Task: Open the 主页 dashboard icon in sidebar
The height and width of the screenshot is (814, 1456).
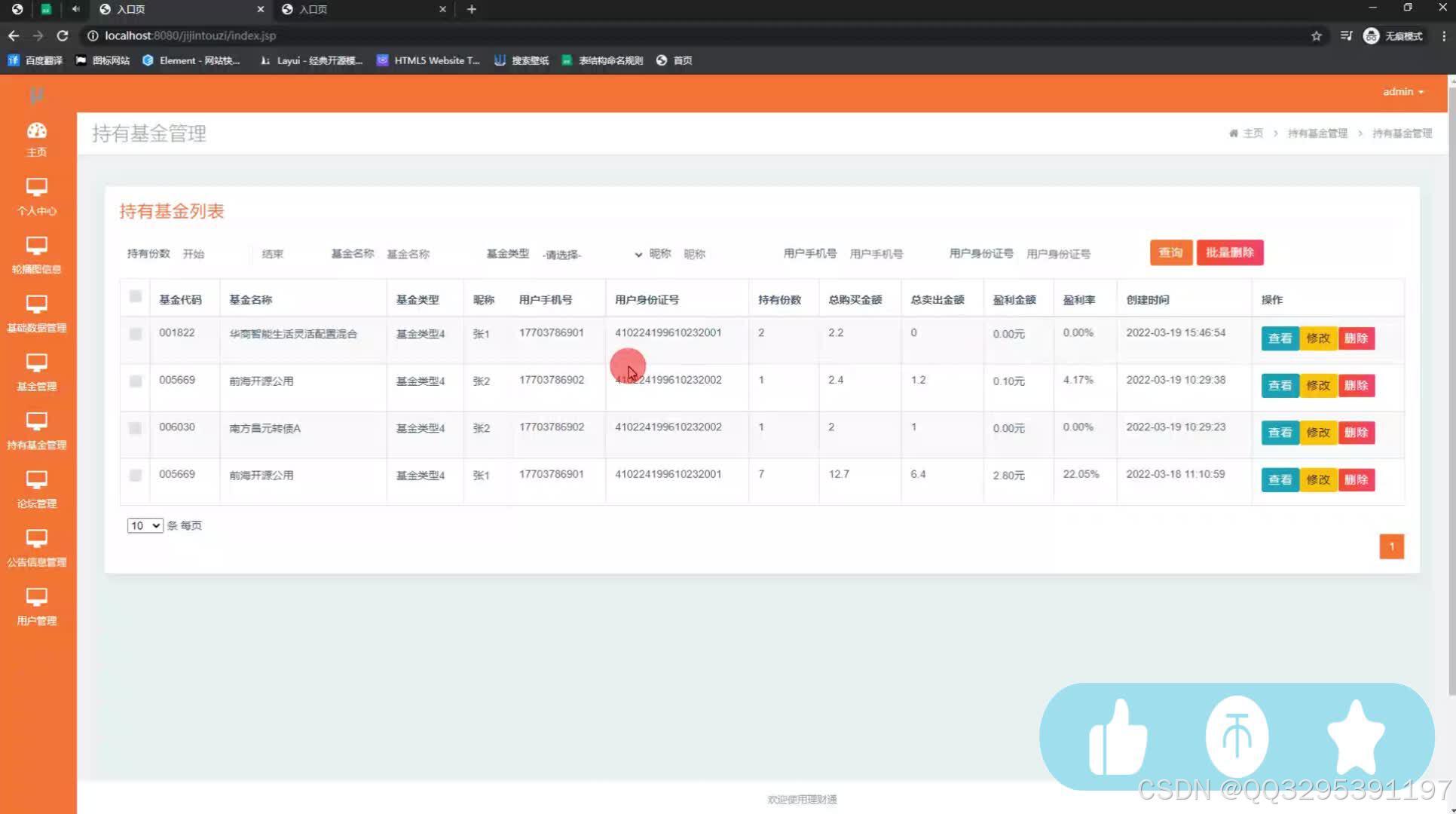Action: [x=37, y=131]
